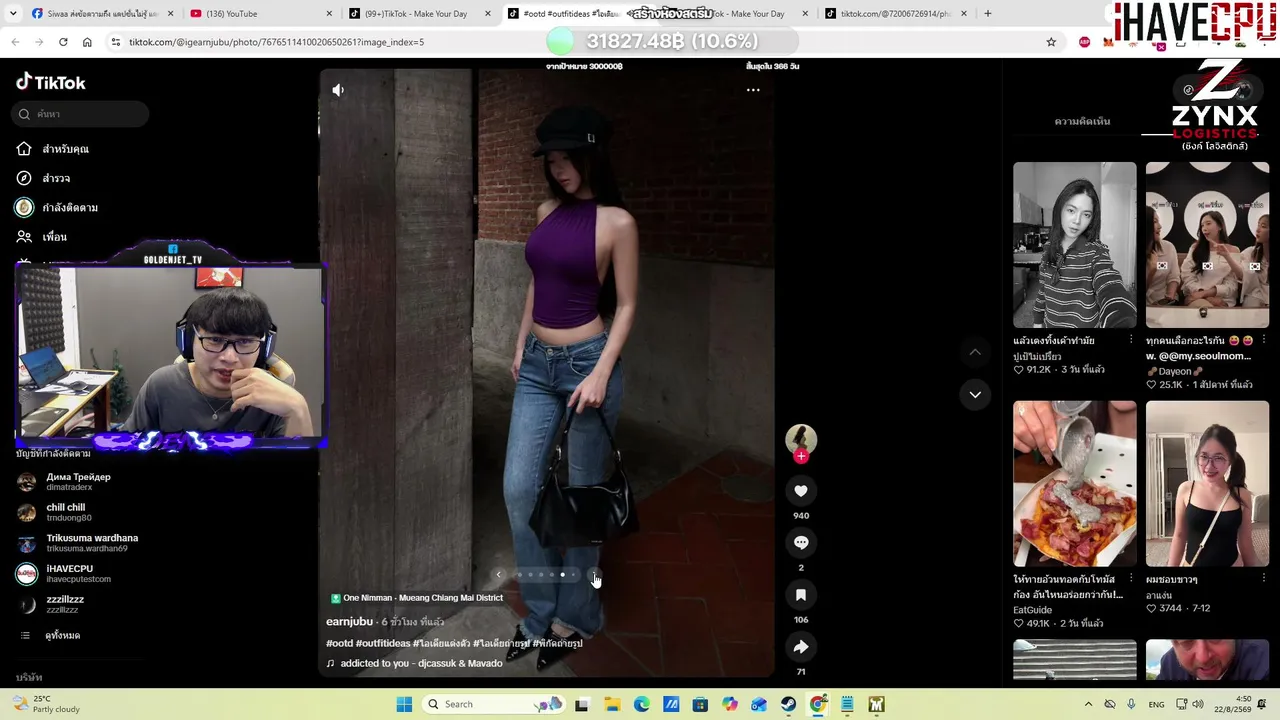
Task: Open the three women in white video thumbnail
Action: click(1207, 245)
